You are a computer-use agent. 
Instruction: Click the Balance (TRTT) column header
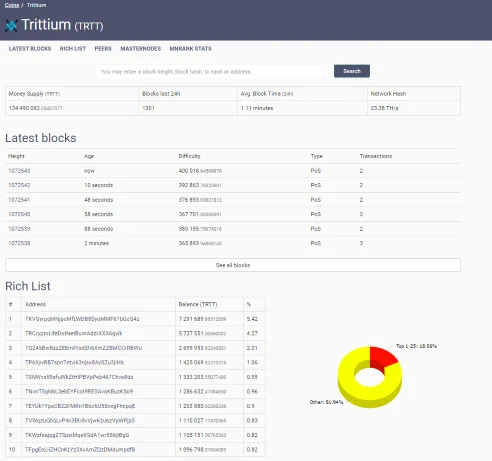point(198,304)
